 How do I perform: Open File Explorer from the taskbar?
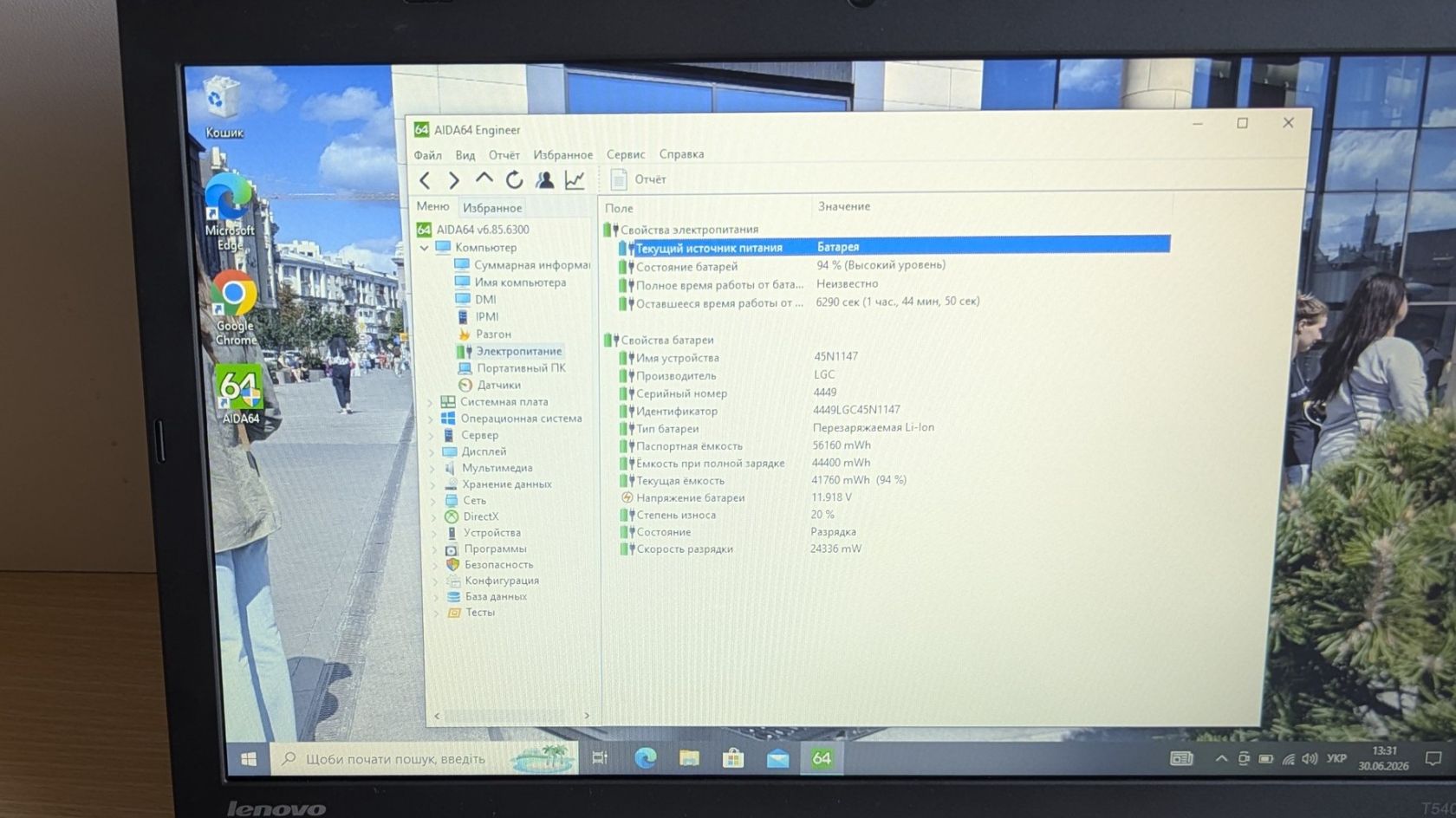coord(689,758)
